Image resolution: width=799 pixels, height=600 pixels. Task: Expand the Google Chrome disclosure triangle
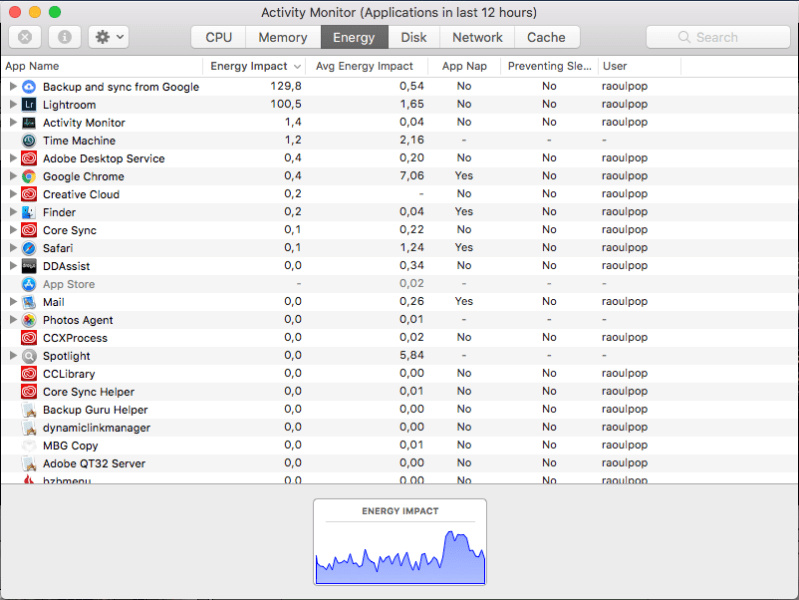click(13, 177)
